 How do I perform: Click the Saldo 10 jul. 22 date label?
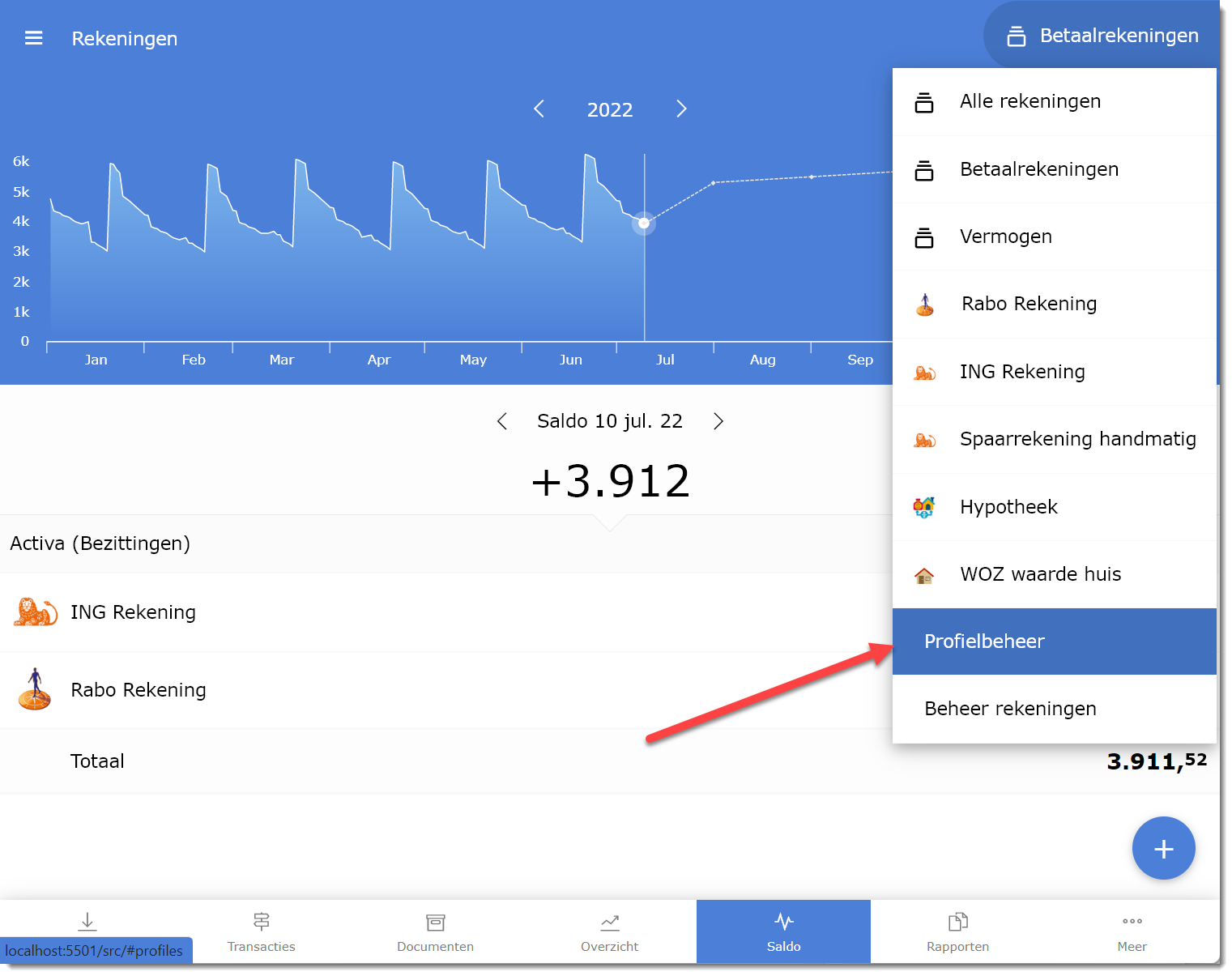click(x=610, y=421)
